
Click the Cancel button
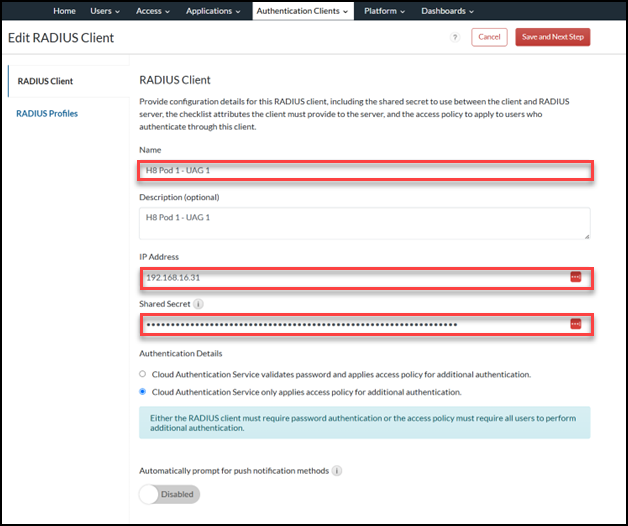pyautogui.click(x=489, y=37)
